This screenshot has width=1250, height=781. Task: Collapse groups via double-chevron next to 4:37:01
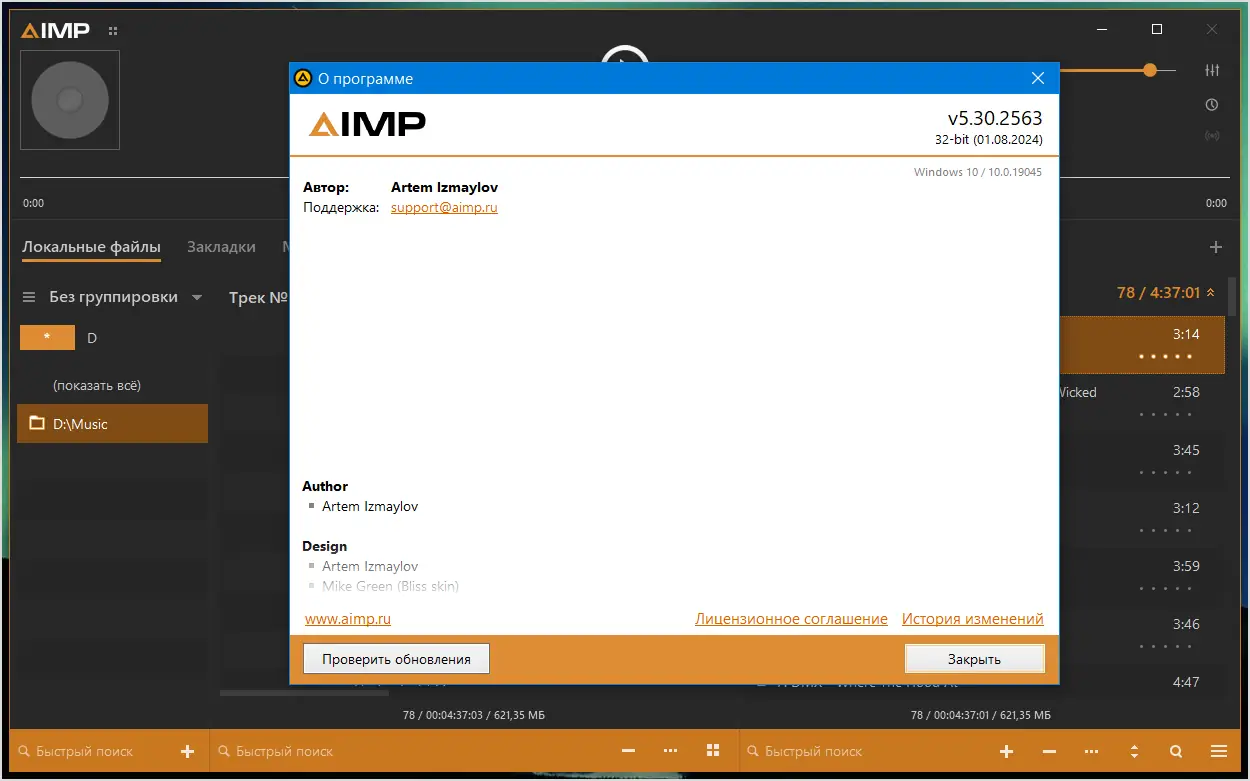(1210, 293)
